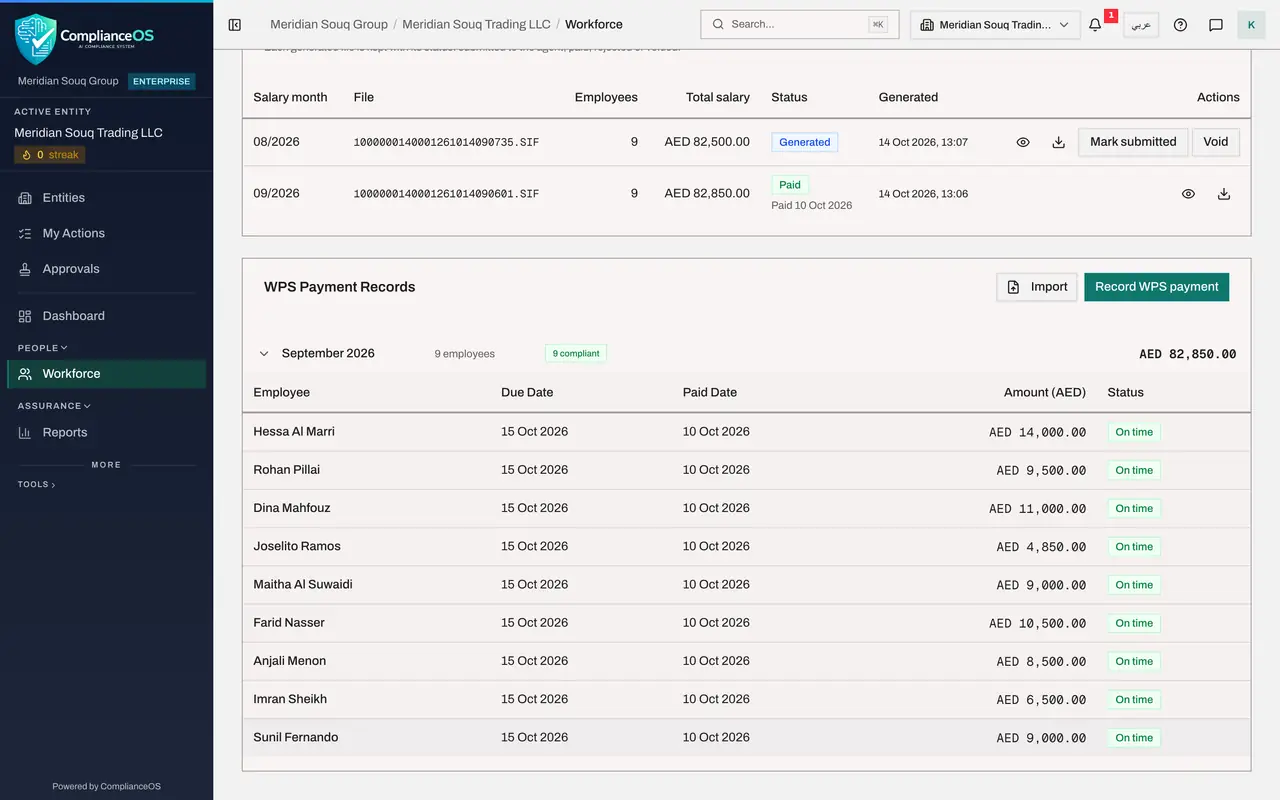The height and width of the screenshot is (800, 1280).
Task: Select the Sunil Fernando row
Action: (x=746, y=738)
